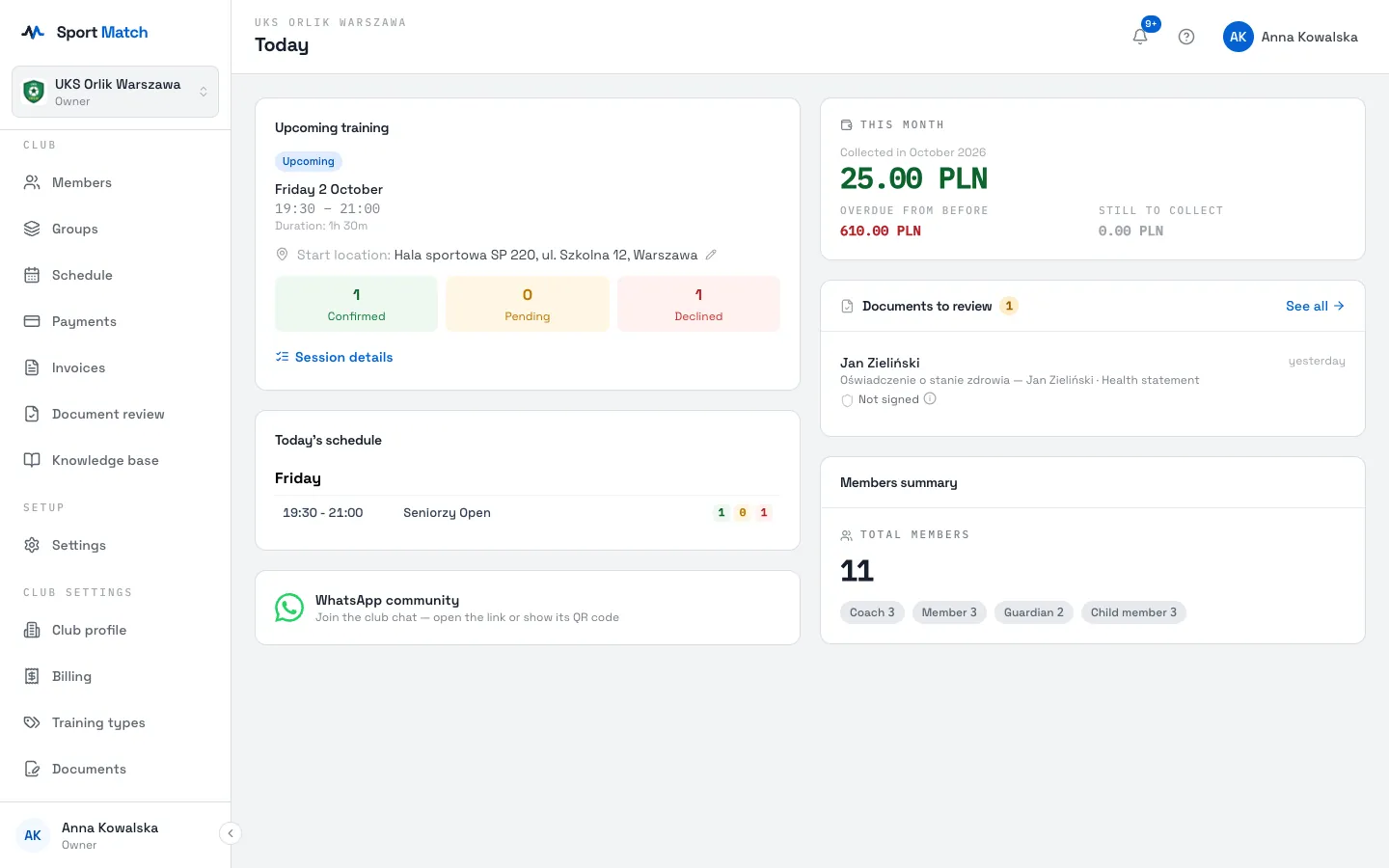
Task: Open the notifications bell
Action: (1140, 37)
